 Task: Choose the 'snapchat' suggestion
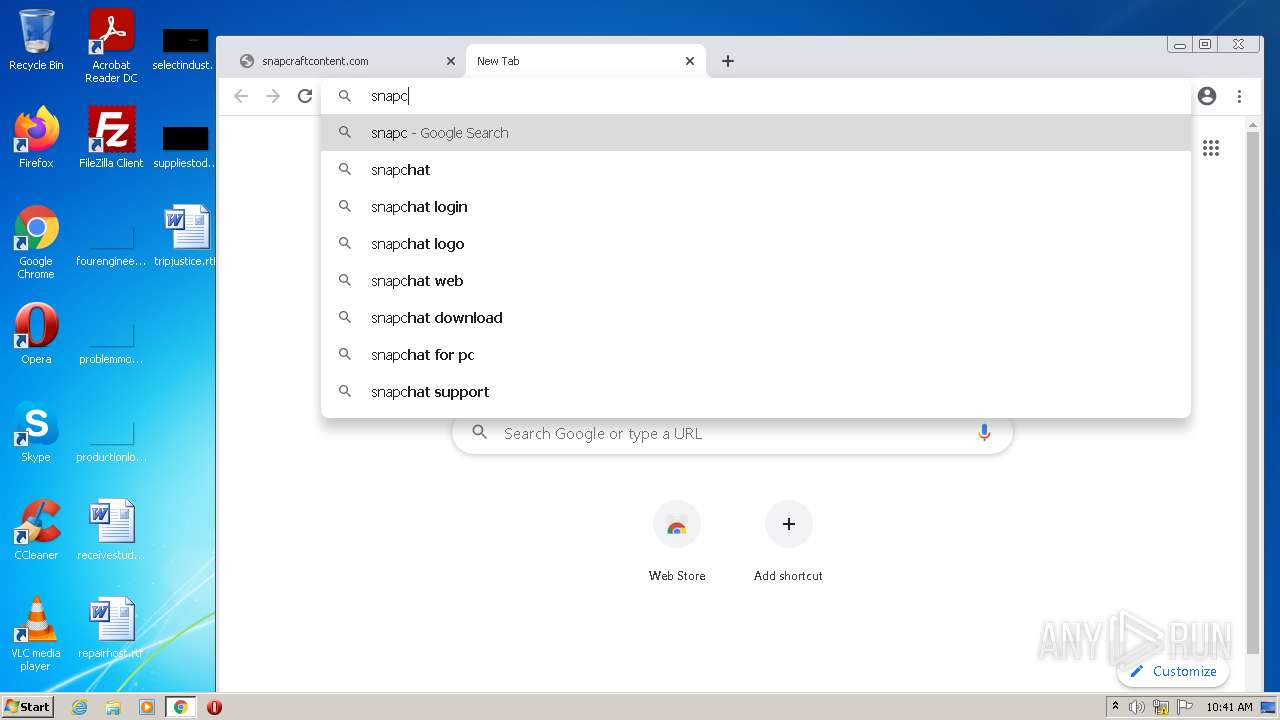(x=756, y=170)
